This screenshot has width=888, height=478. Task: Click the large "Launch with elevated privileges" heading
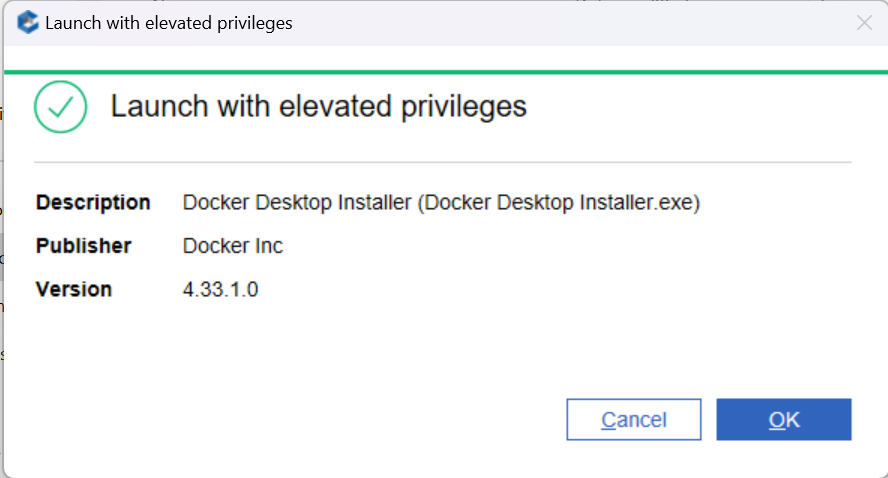click(318, 106)
